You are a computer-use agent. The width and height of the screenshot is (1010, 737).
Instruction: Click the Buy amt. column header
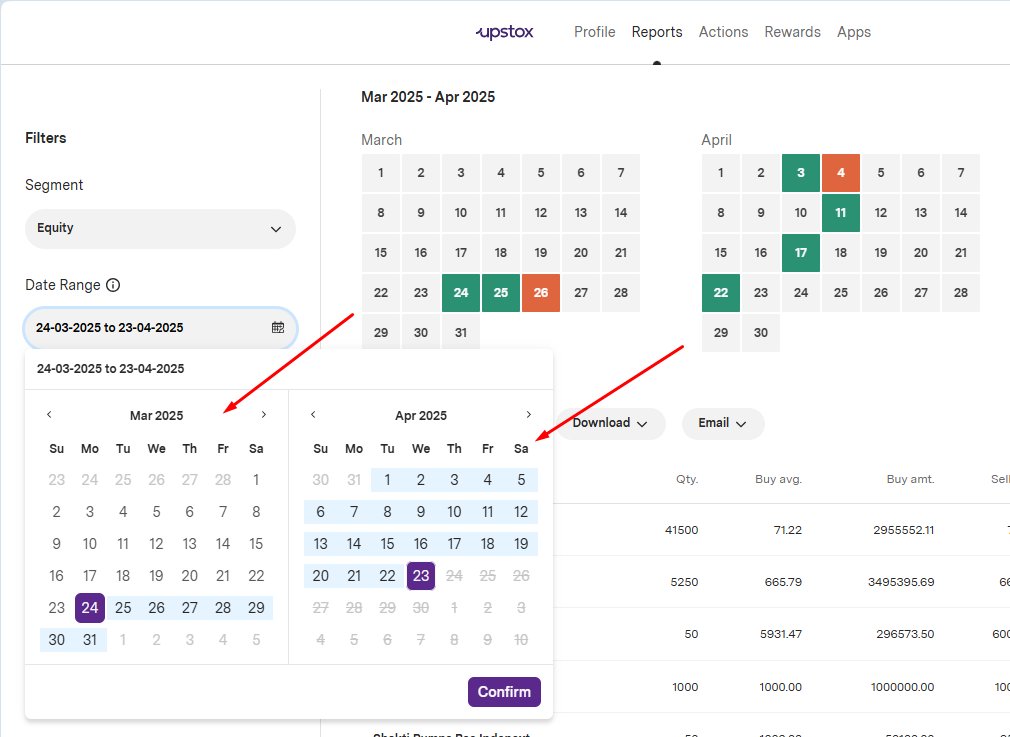910,479
